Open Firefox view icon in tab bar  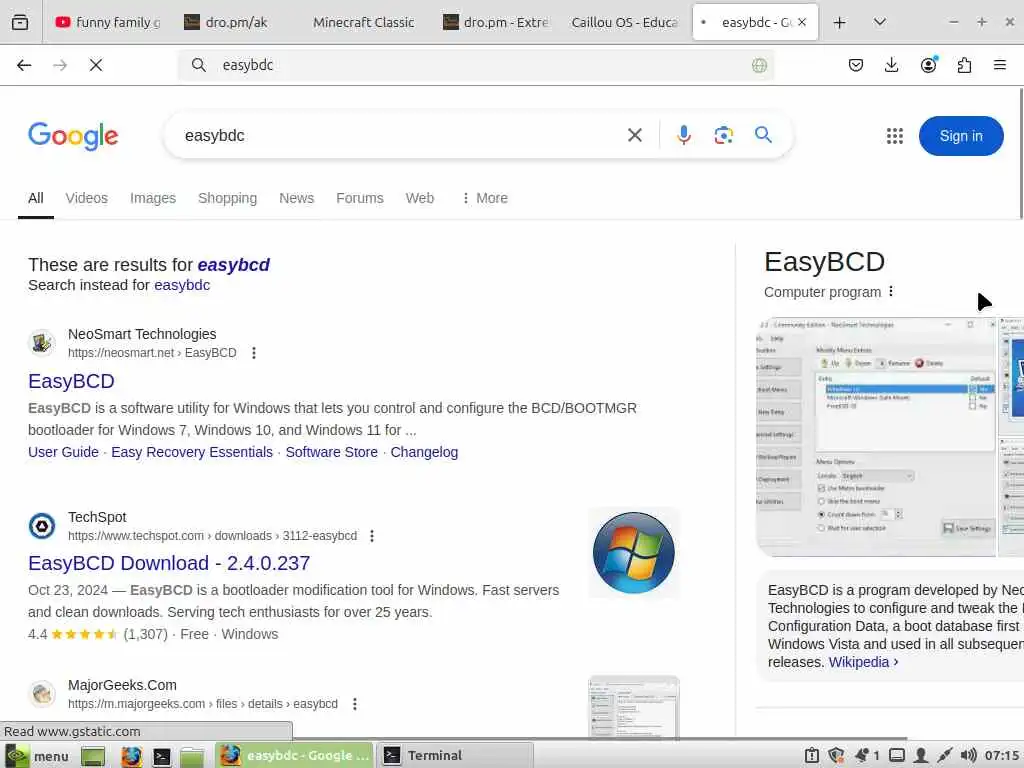20,22
